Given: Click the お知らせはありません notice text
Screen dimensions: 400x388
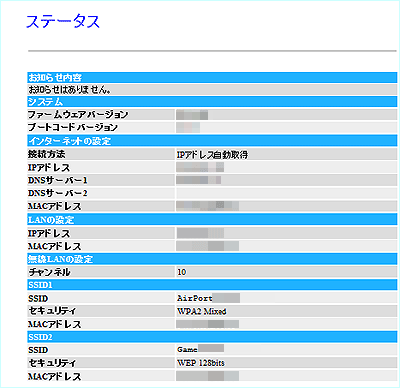Looking at the screenshot, I should pos(69,90).
